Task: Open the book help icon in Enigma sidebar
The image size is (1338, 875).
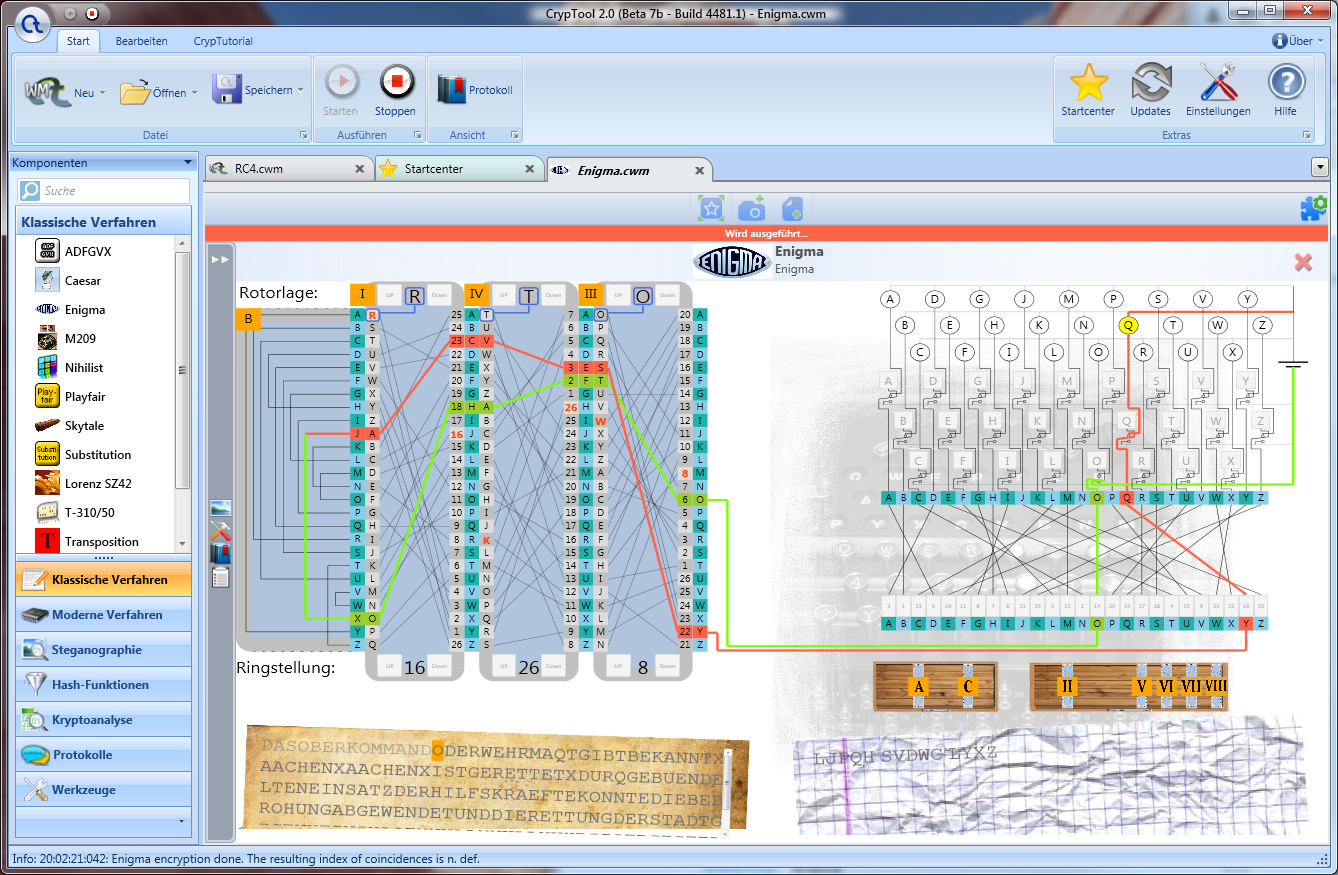Action: pyautogui.click(x=221, y=553)
